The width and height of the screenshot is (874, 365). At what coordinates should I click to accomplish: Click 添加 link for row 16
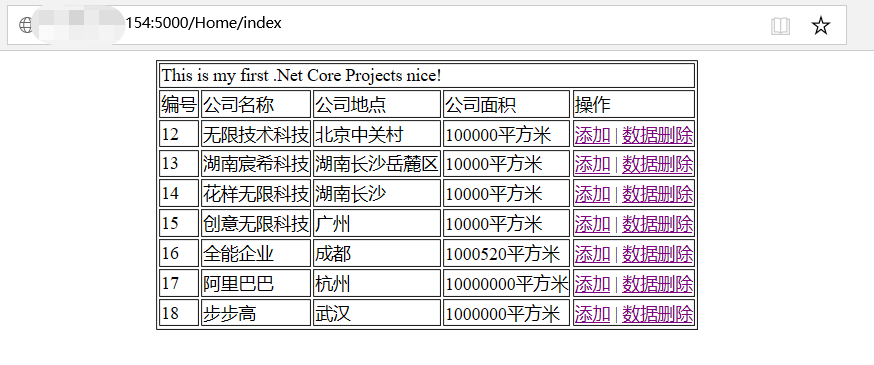[x=592, y=255]
